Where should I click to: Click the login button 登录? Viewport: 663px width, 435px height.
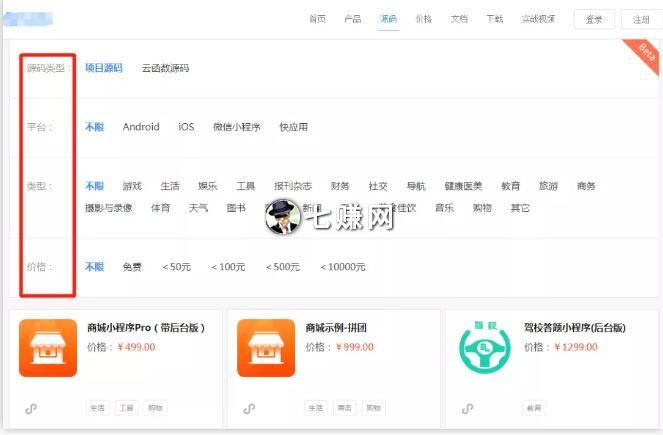[x=594, y=19]
